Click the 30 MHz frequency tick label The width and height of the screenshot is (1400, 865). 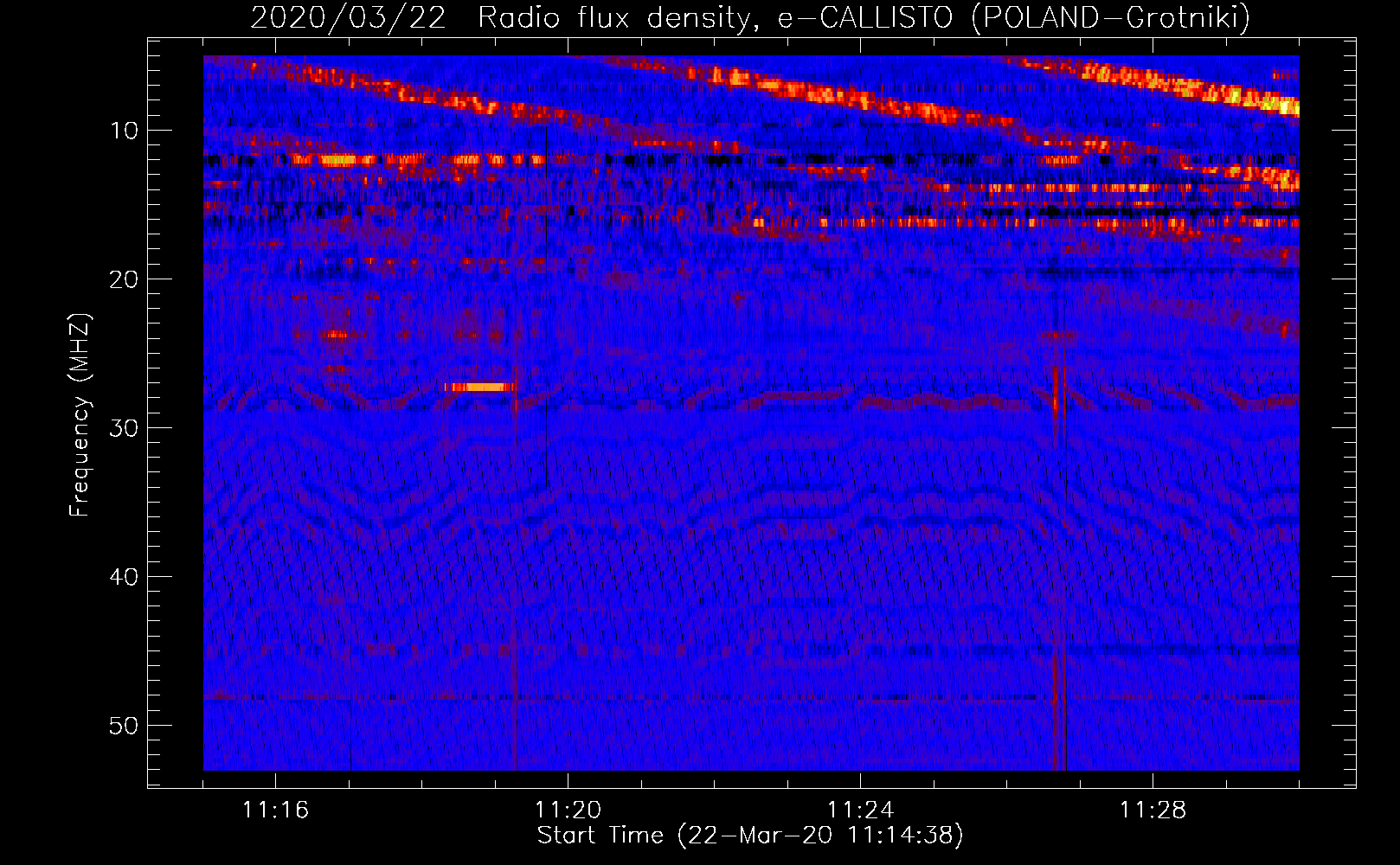pos(125,428)
